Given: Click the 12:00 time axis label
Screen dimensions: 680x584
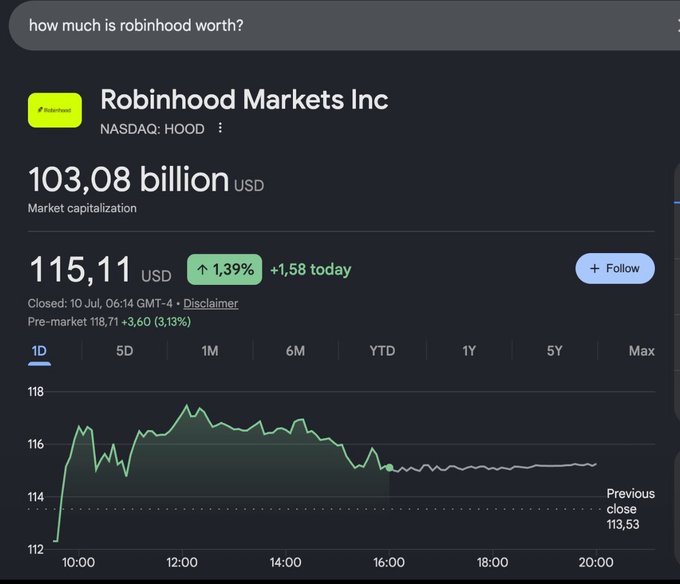Looking at the screenshot, I should (182, 562).
